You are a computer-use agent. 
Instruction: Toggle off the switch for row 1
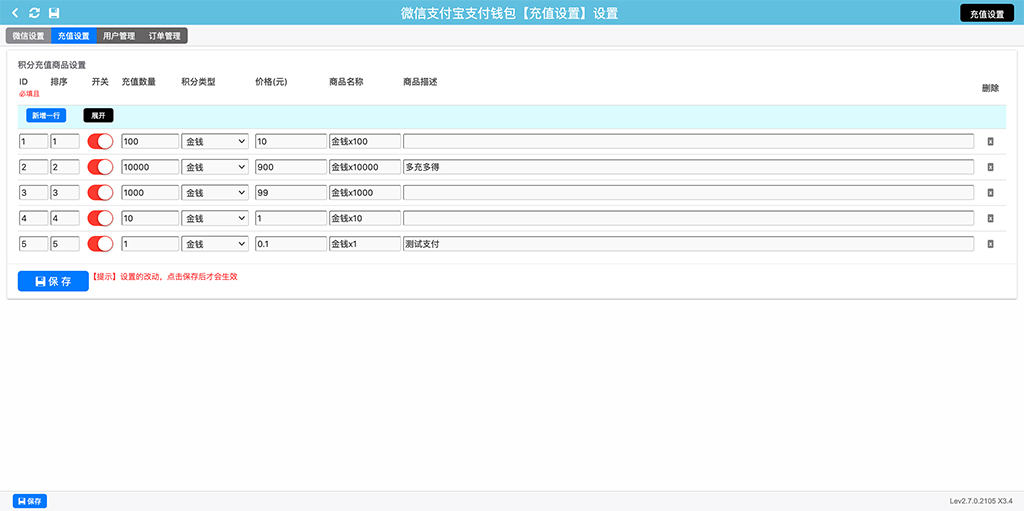100,142
